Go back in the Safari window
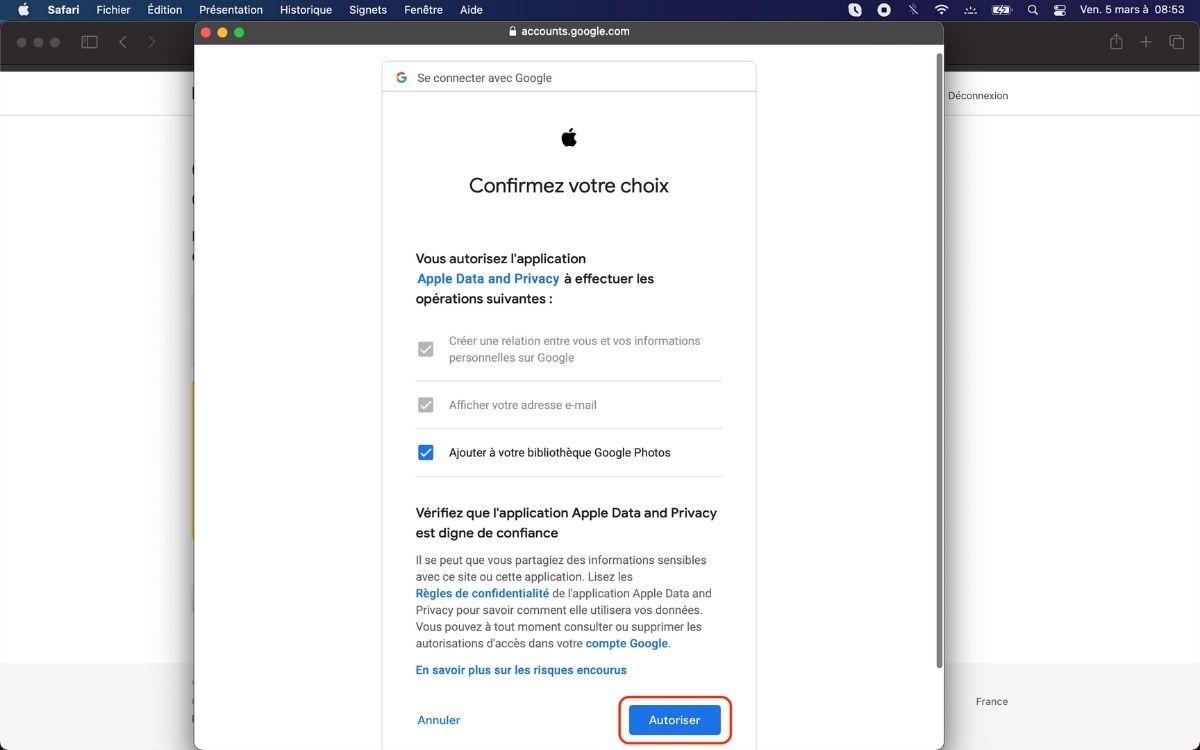This screenshot has width=1200, height=750. [x=122, y=42]
